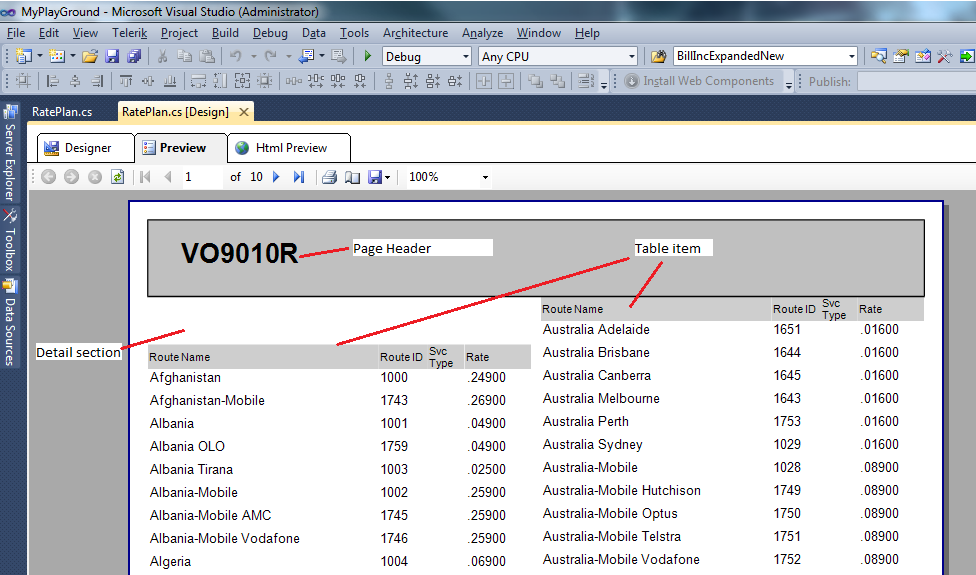Viewport: 976px width, 575px height.
Task: Expand the Add New Item dropdown arrow
Action: [73, 56]
